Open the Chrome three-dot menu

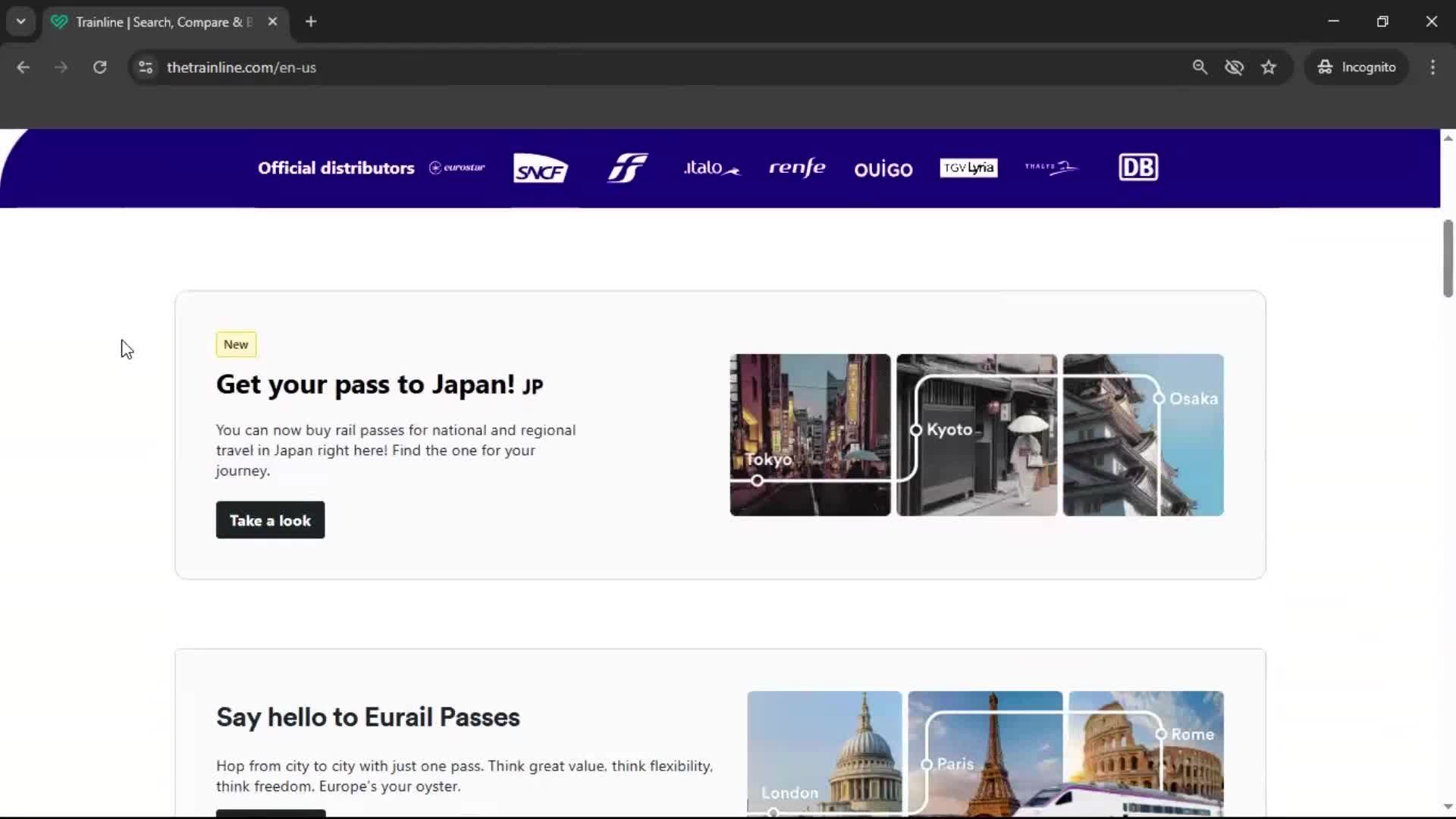click(1432, 67)
